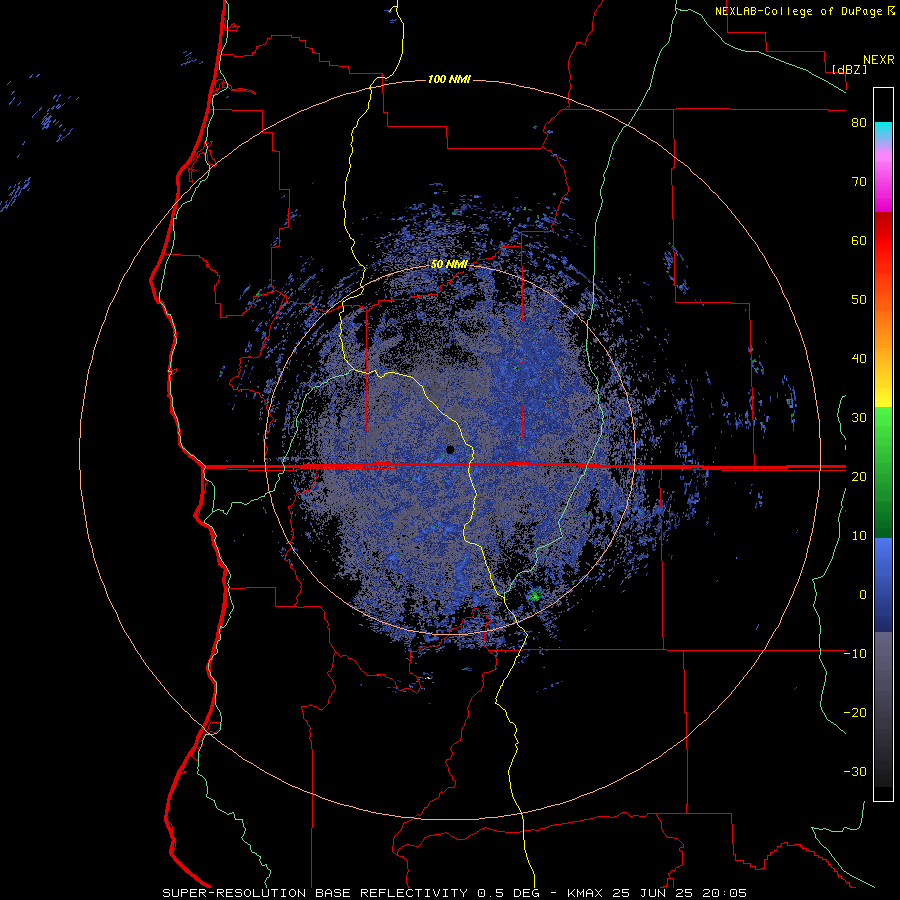Click the cyan segment of the color bar

pos(883,131)
